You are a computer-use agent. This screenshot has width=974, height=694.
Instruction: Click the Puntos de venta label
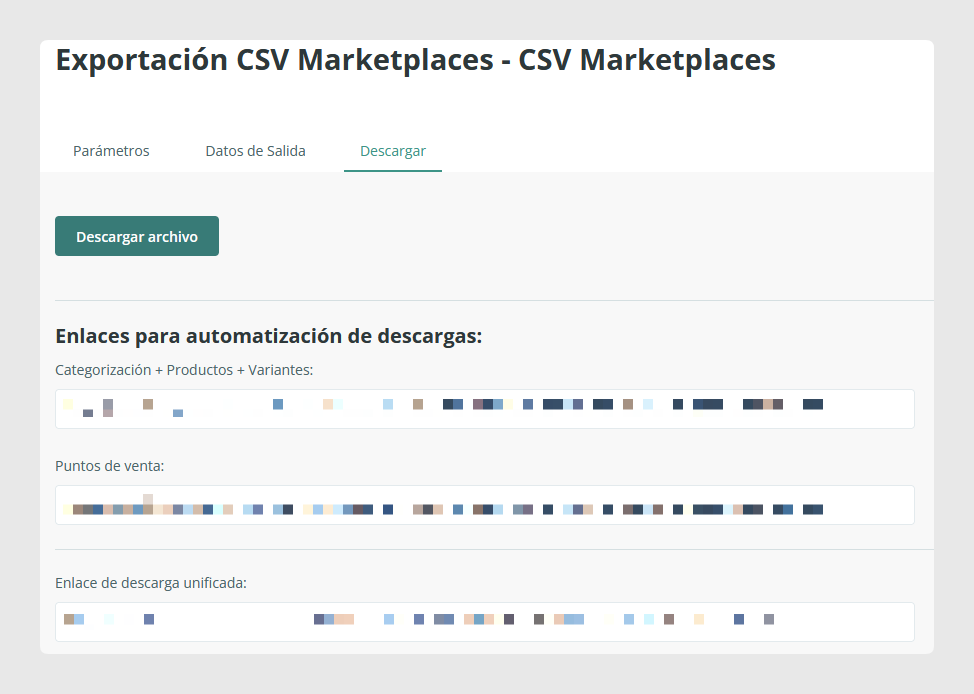click(109, 466)
